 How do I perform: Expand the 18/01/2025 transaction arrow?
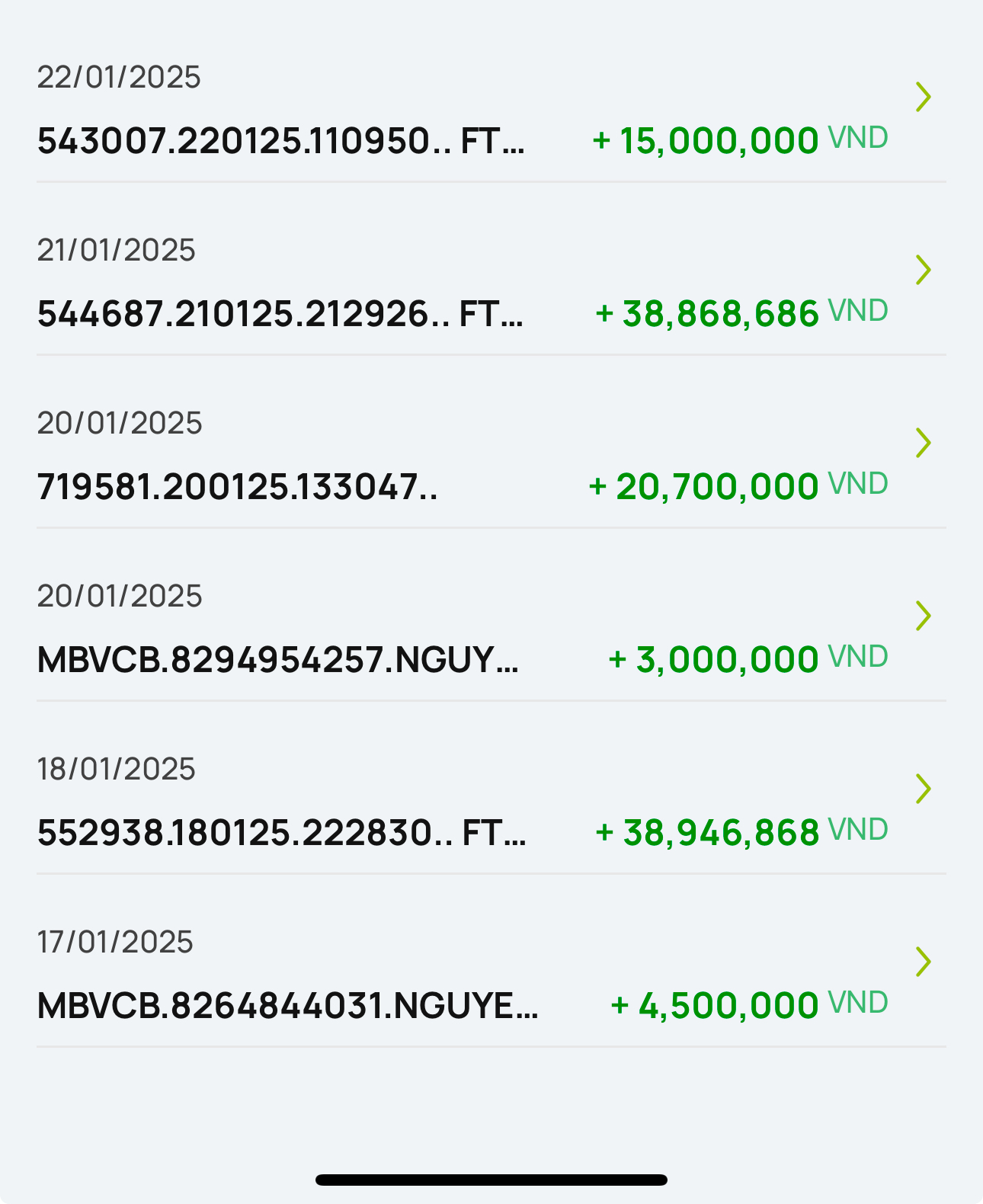923,789
